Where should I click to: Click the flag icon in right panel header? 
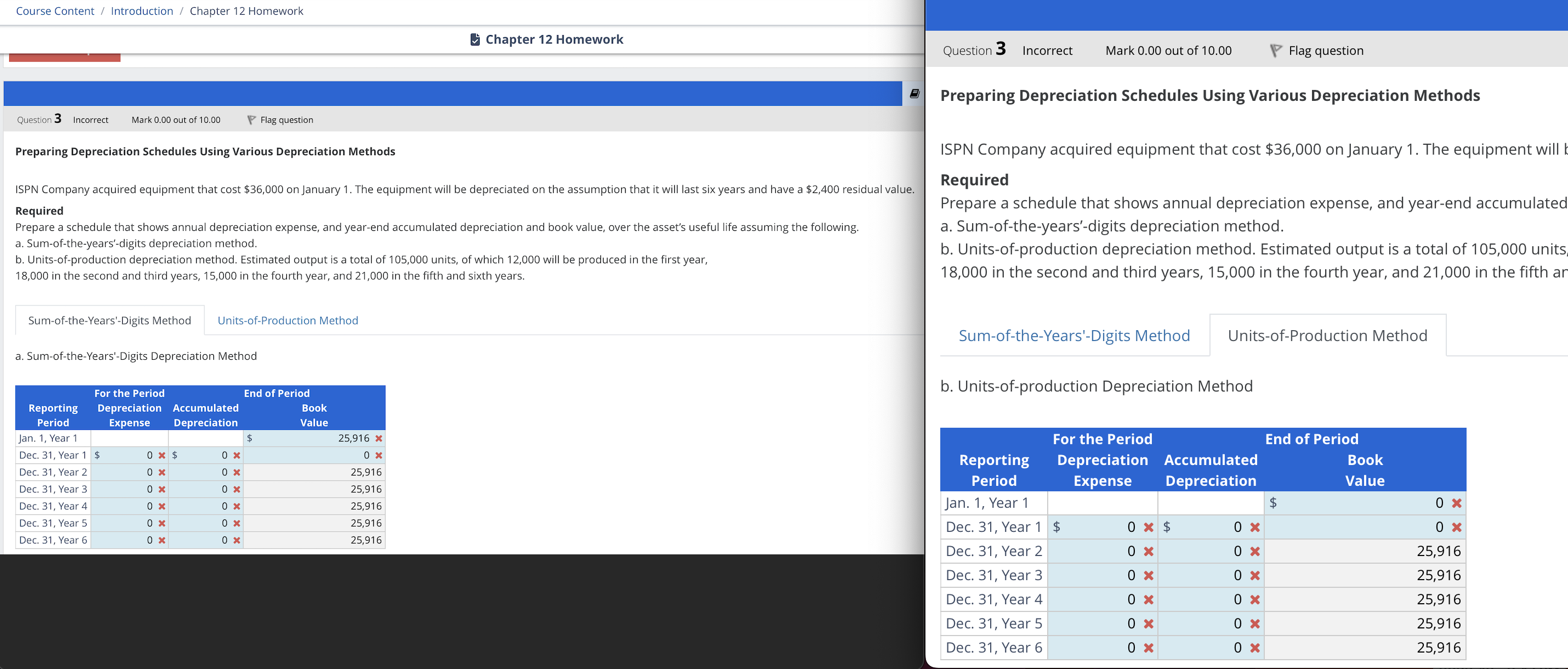click(1276, 50)
